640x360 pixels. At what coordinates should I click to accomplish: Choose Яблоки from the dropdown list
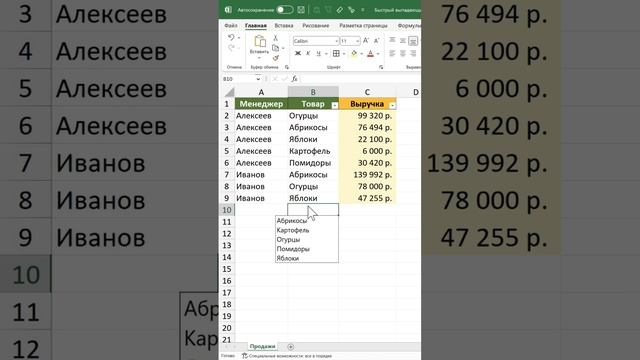[x=307, y=258]
